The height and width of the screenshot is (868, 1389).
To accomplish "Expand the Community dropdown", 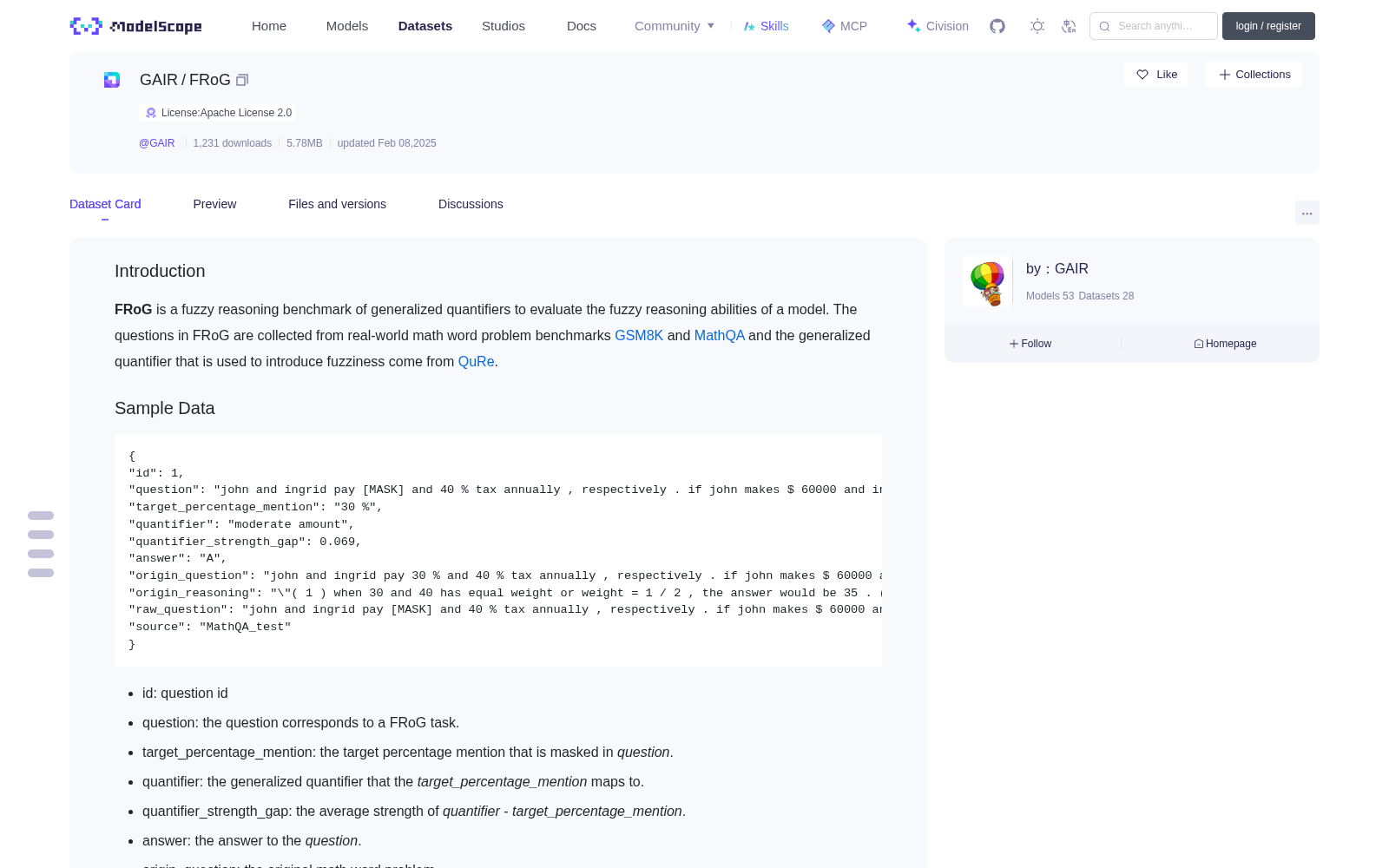I will (x=675, y=26).
